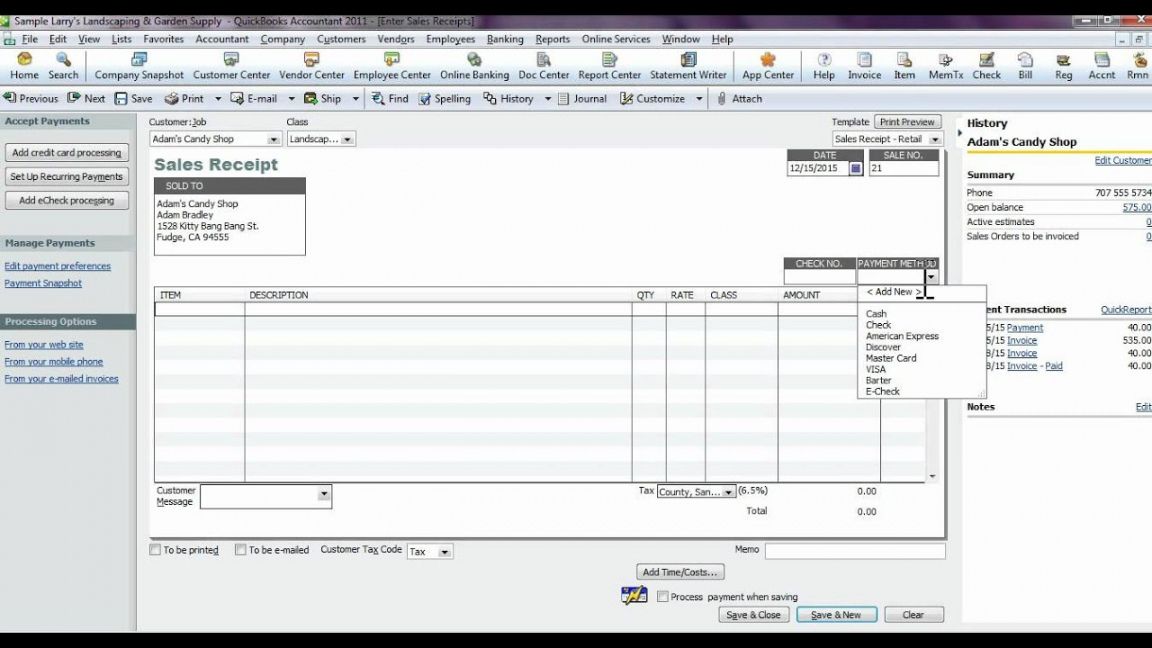Go to Previous sales receipt
The image size is (1152, 648).
click(x=30, y=98)
